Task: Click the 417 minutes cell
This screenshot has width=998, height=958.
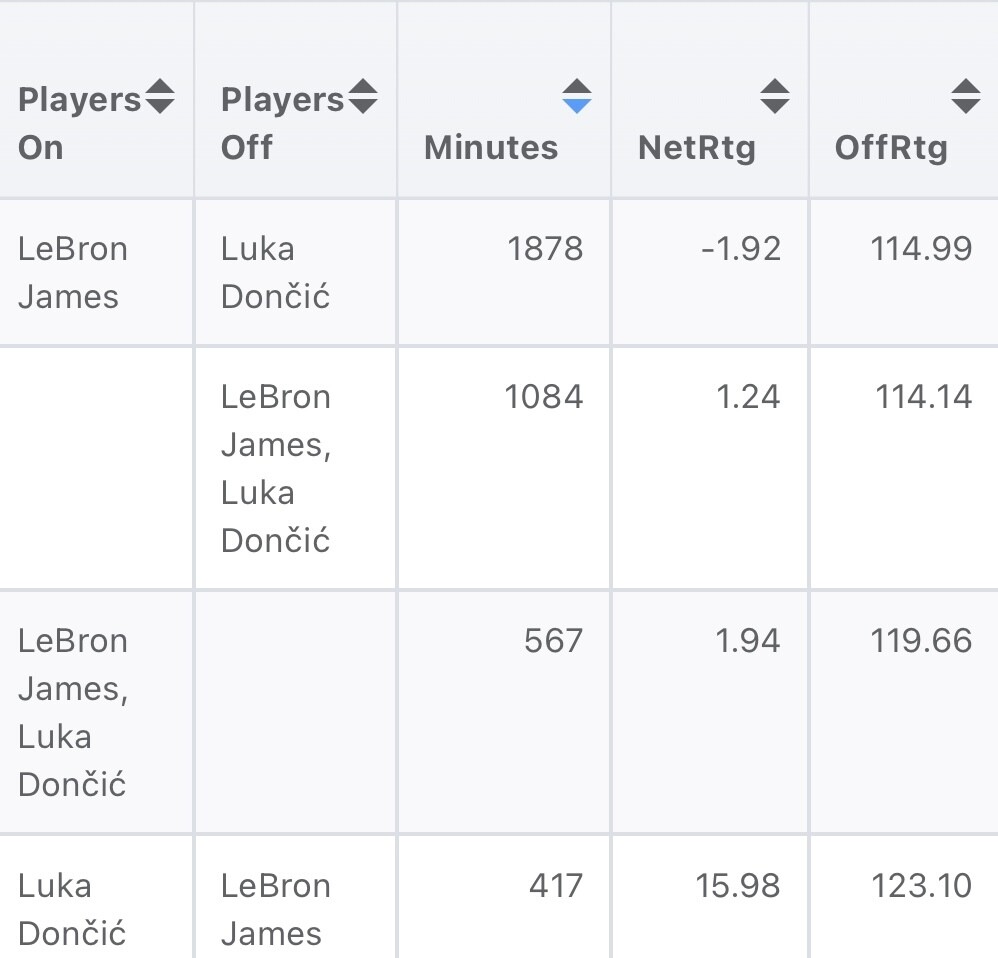Action: pos(553,886)
